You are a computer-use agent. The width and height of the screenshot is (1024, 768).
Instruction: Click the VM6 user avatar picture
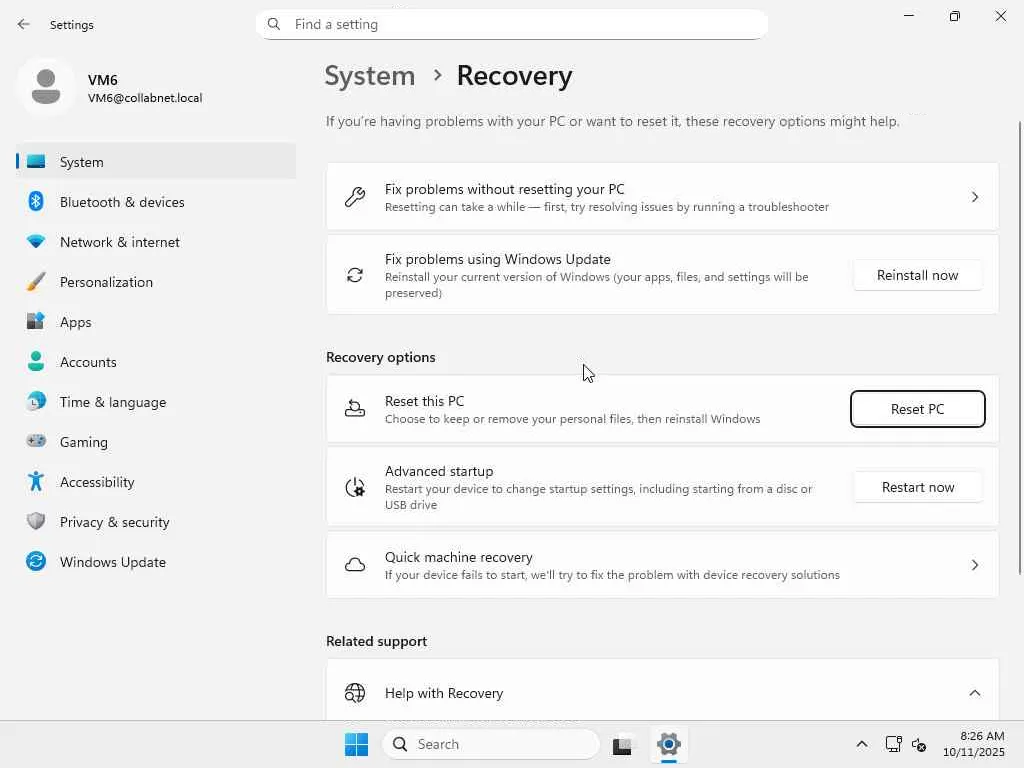tap(46, 87)
